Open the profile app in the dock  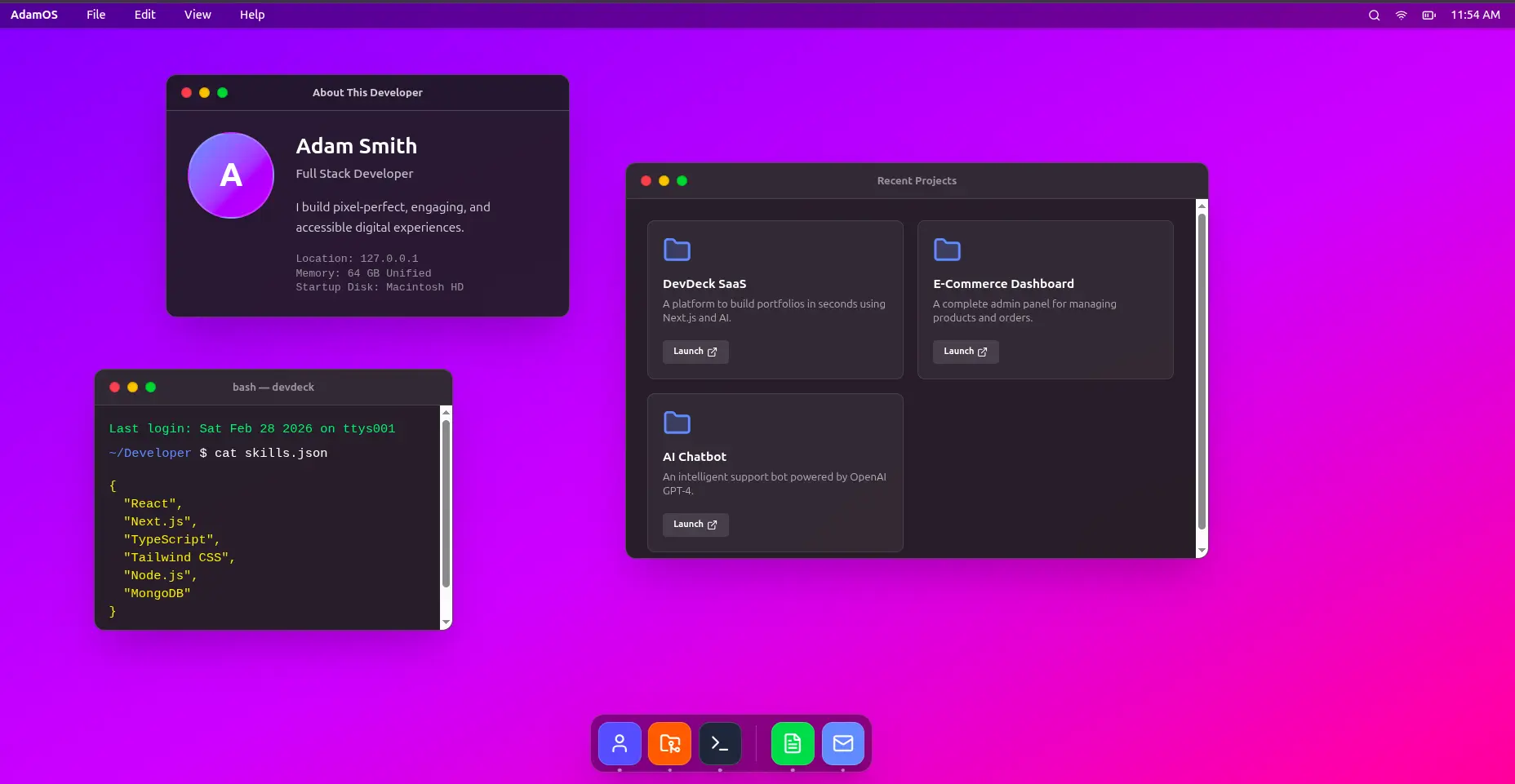620,743
